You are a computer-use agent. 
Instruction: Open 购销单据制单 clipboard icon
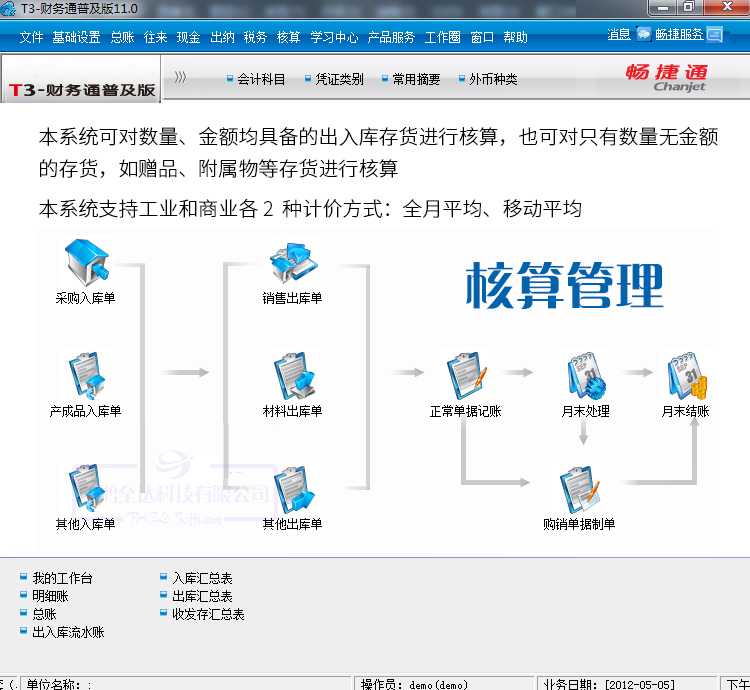[579, 489]
